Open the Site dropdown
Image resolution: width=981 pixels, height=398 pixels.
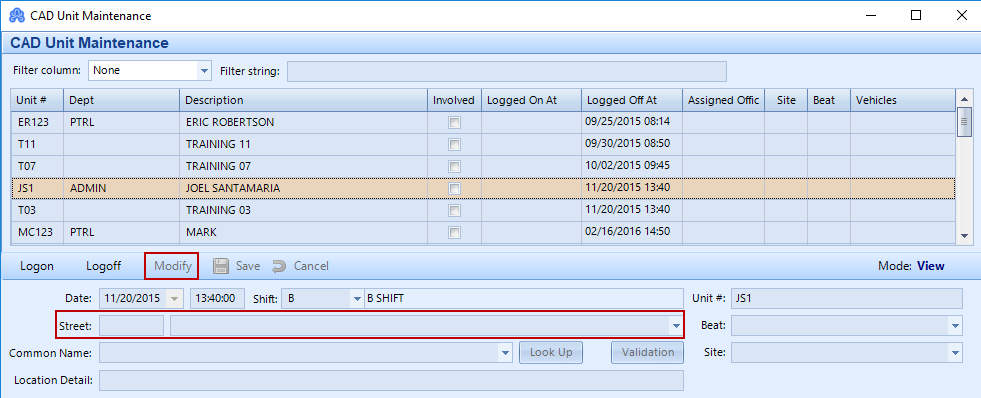pyautogui.click(x=955, y=352)
